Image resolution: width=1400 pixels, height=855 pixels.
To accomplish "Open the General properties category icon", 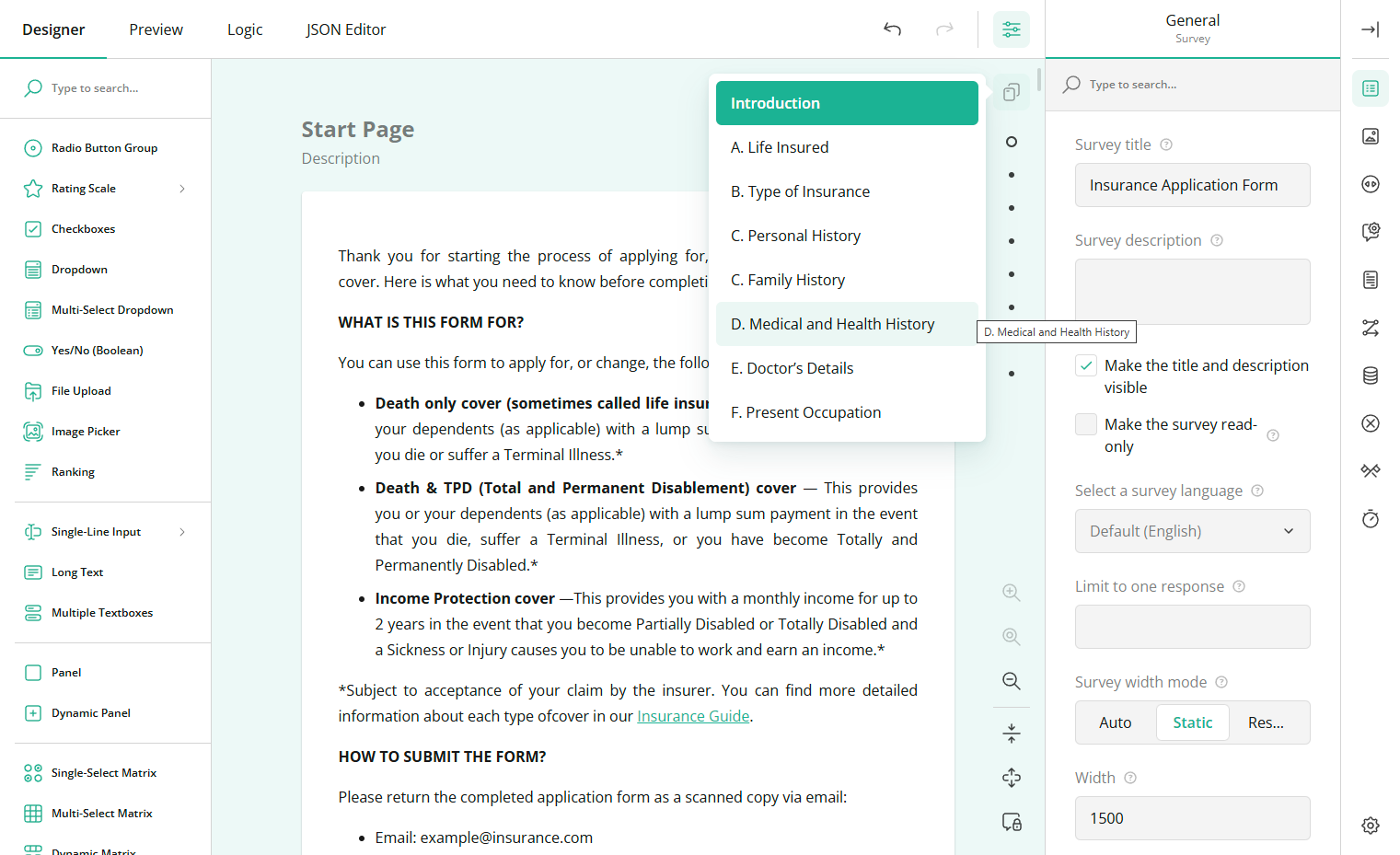I will (x=1371, y=88).
